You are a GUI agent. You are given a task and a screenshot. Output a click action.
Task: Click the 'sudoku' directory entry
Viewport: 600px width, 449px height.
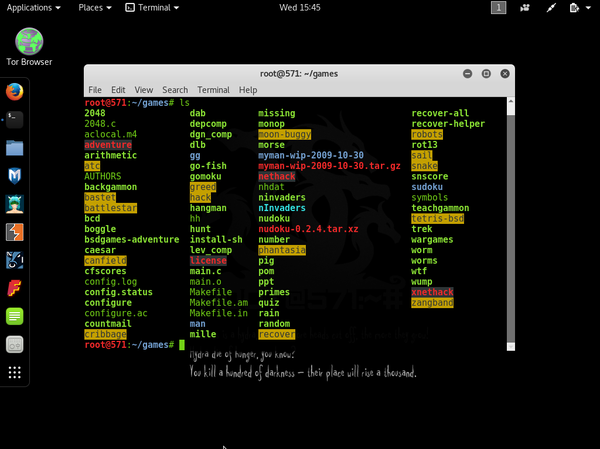[x=427, y=187]
